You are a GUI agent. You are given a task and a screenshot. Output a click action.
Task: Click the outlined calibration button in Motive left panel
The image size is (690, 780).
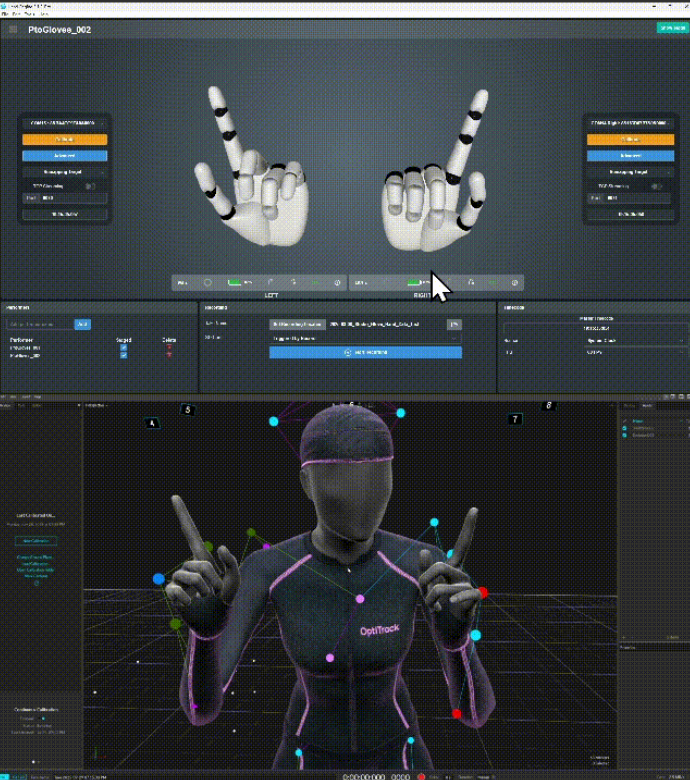36,541
